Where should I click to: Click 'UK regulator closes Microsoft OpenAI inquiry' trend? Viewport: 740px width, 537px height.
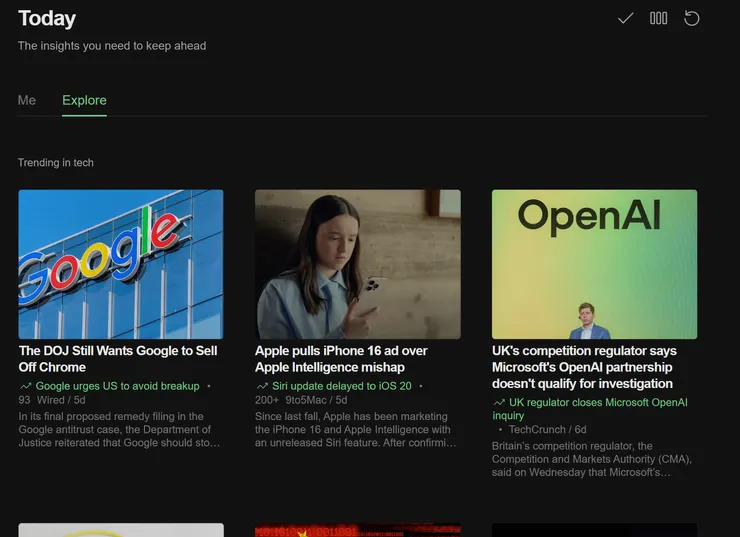click(590, 409)
